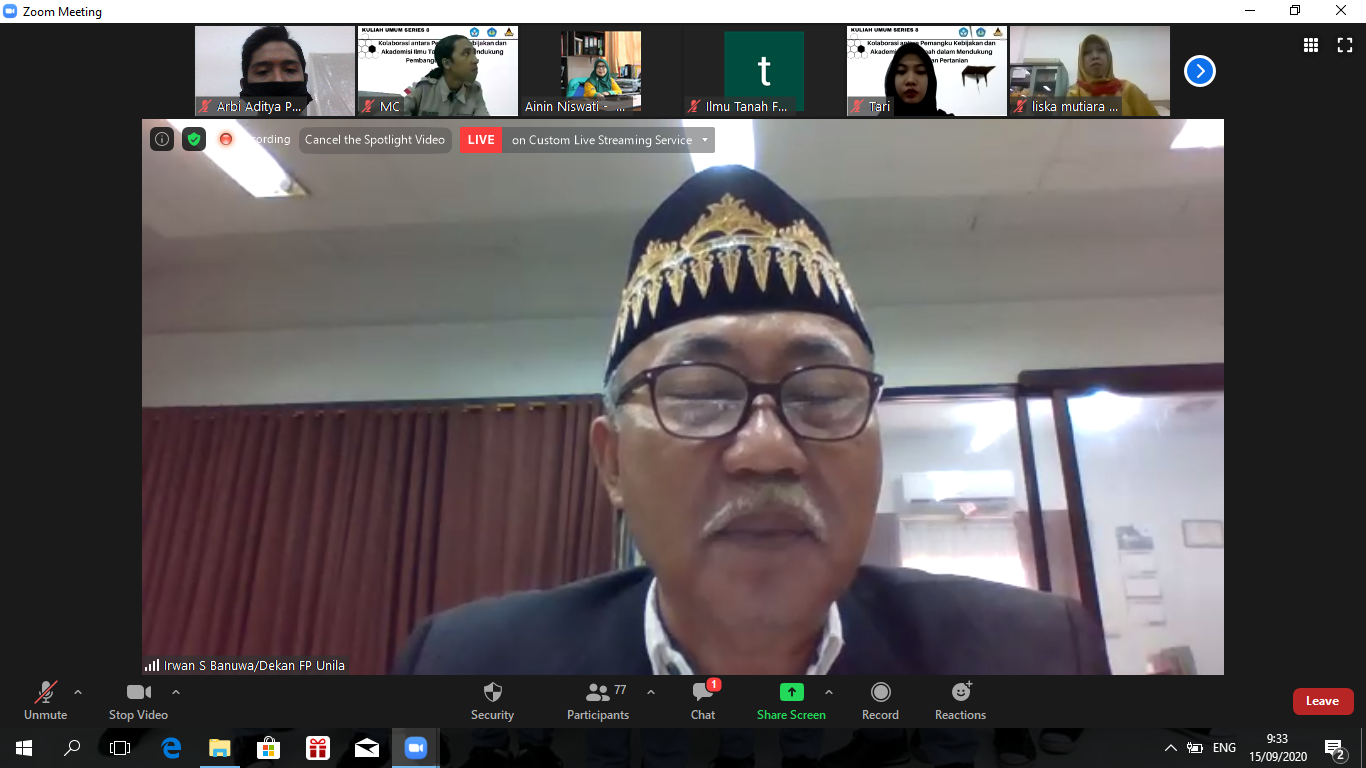Click the meeting information icon
1366x768 pixels.
click(x=162, y=140)
